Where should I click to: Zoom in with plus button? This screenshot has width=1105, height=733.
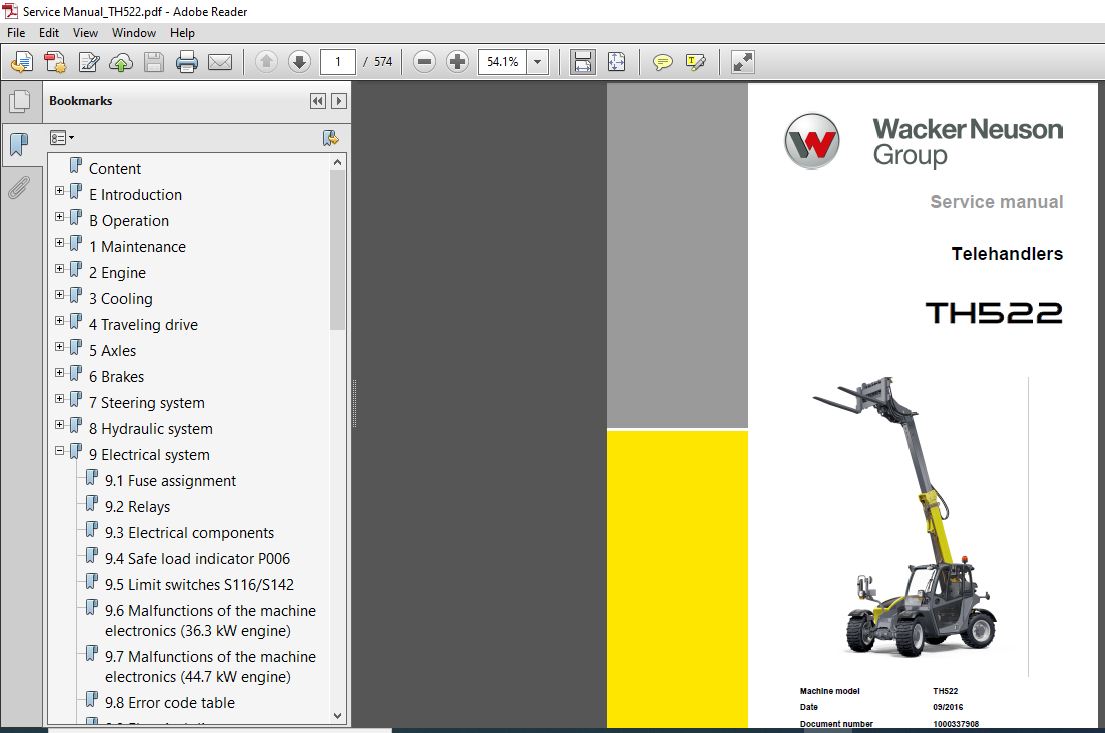[x=457, y=62]
